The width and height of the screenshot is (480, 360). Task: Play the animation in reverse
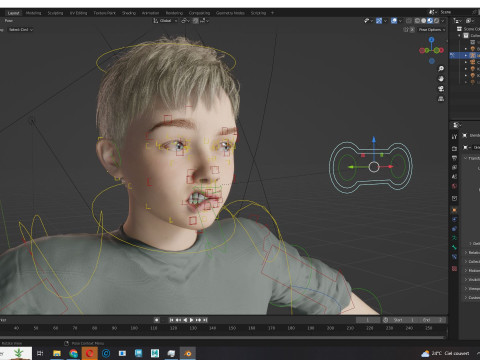(185, 320)
